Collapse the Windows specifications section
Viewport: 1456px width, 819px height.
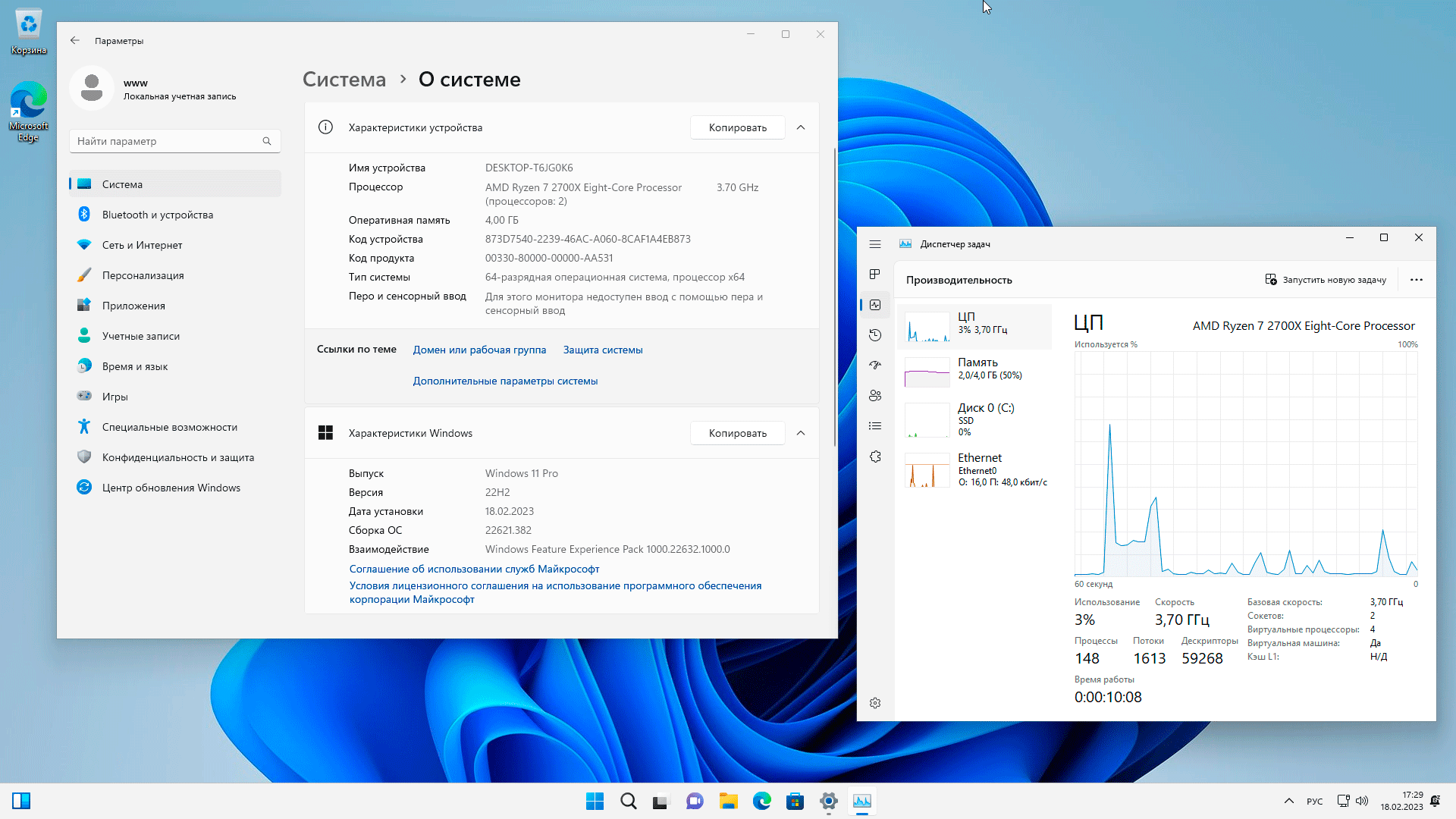coord(801,433)
